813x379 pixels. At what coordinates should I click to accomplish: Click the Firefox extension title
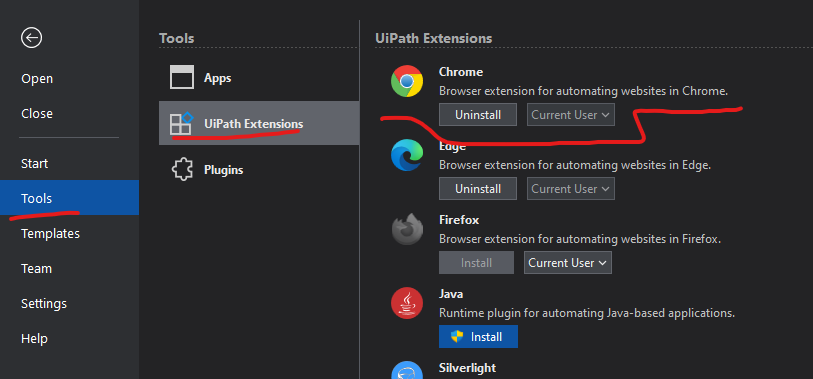tap(459, 220)
